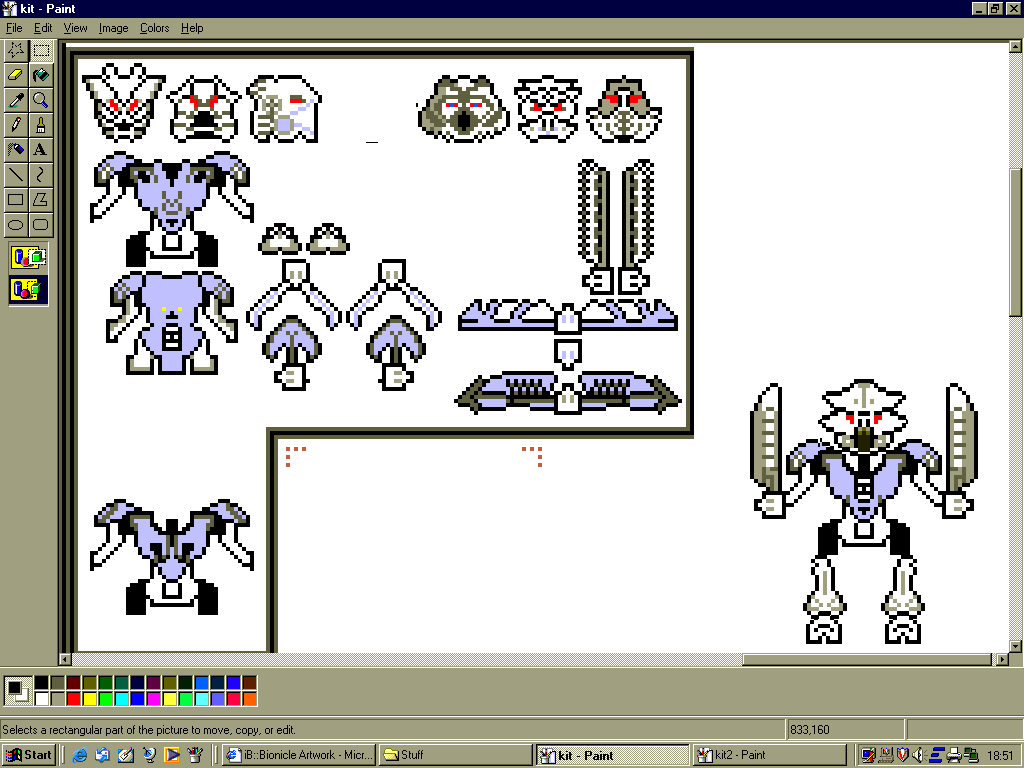Open the Colors menu
Screen dimensions: 1024x768
[x=154, y=28]
